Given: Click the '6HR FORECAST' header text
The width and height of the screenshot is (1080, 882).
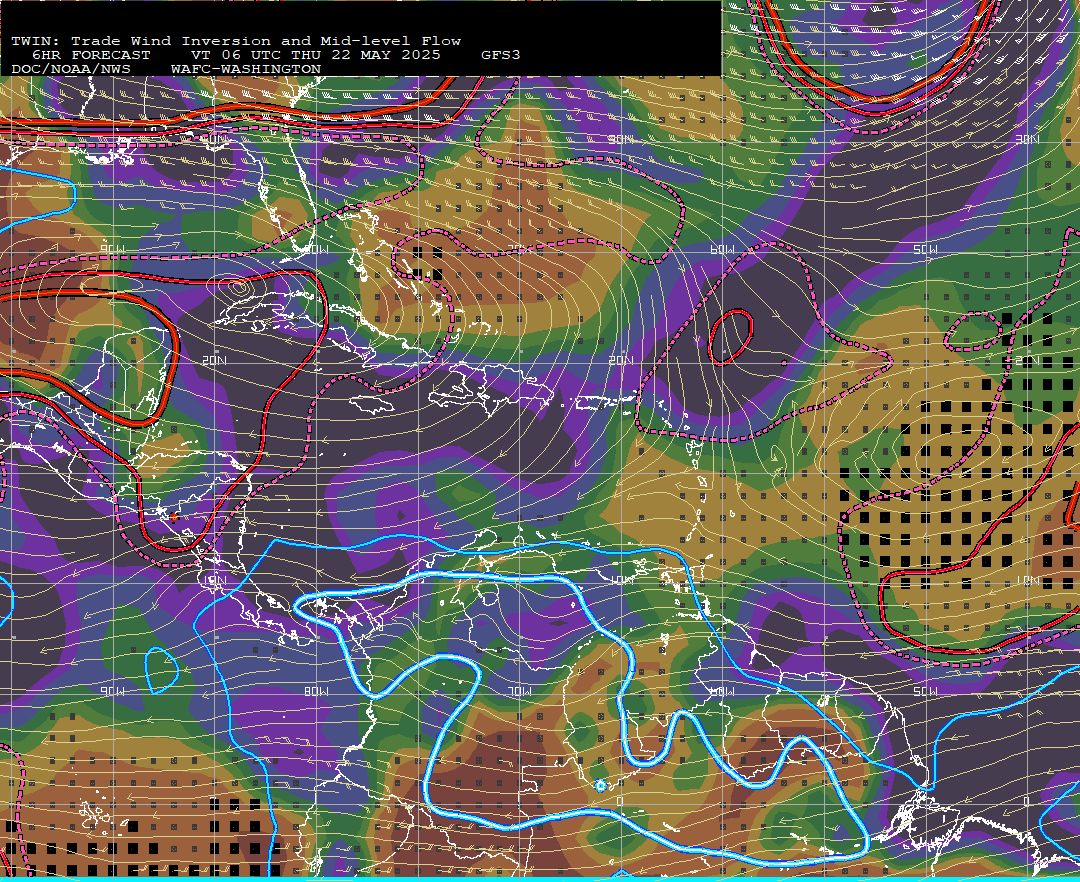Looking at the screenshot, I should pos(91,55).
